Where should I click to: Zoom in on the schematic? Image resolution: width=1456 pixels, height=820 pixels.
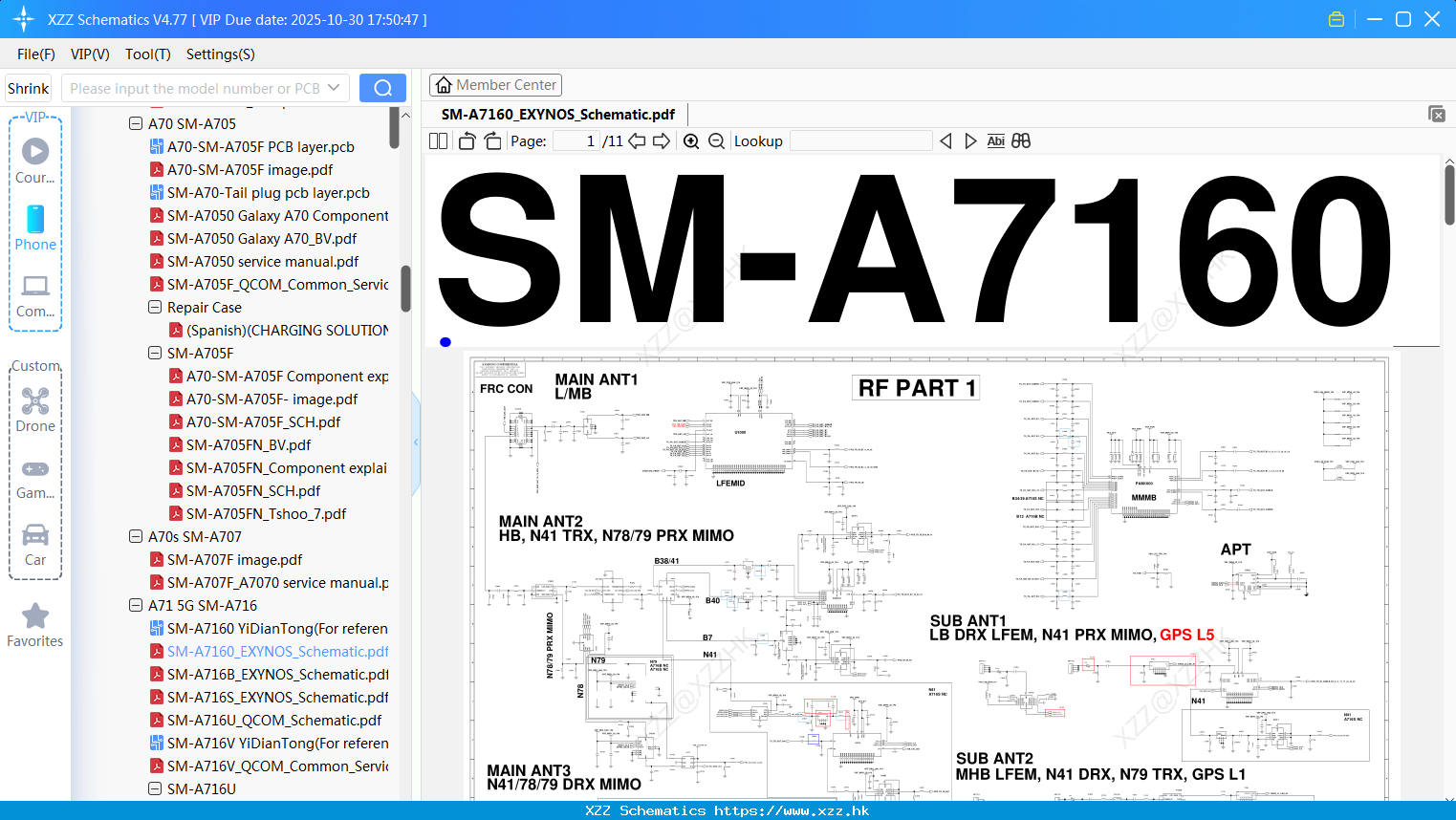(x=691, y=141)
